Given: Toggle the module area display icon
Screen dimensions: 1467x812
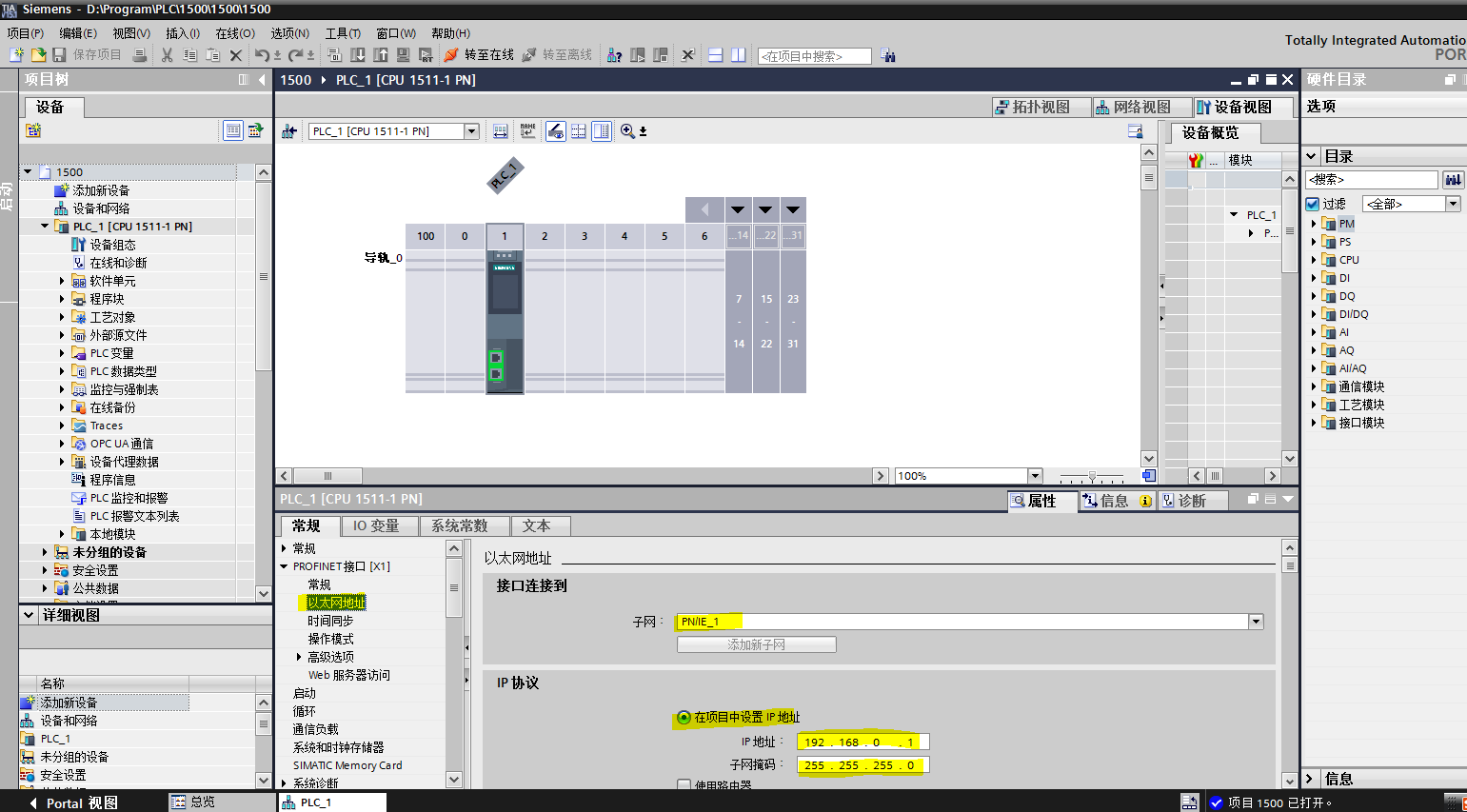Looking at the screenshot, I should (x=602, y=131).
